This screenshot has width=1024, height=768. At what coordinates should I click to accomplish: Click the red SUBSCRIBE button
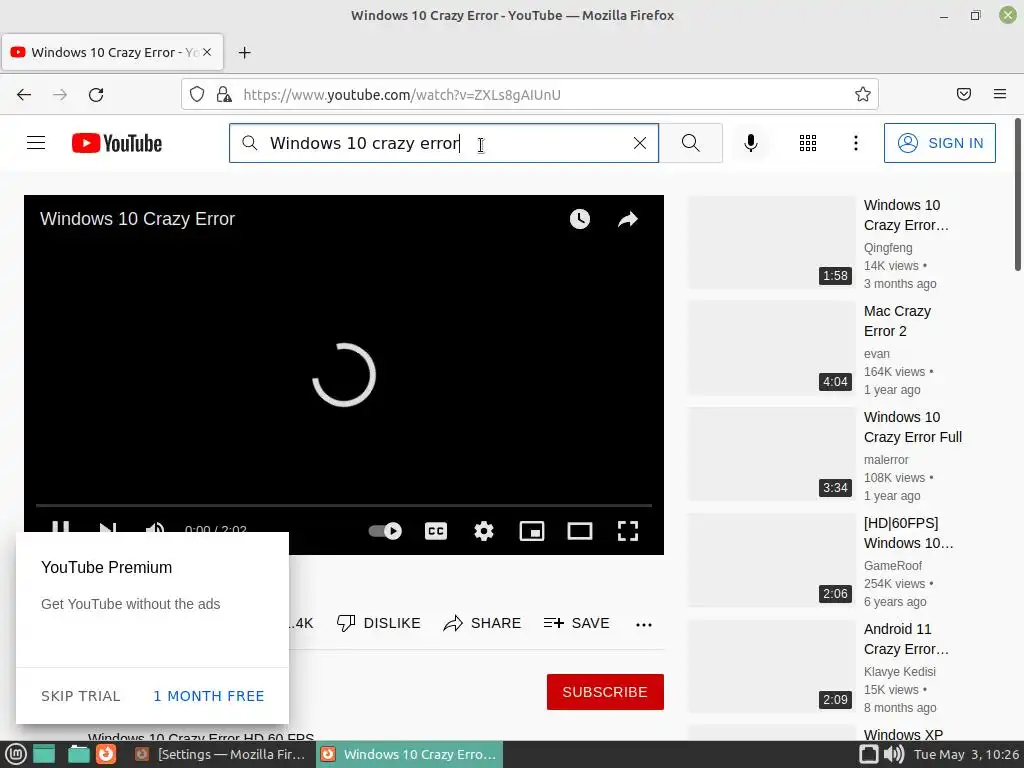605,692
